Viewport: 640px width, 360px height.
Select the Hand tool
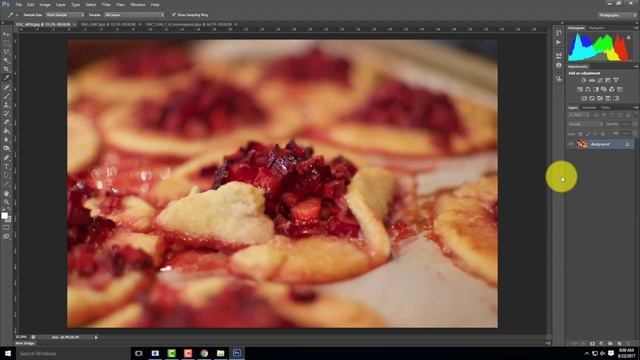[x=6, y=193]
